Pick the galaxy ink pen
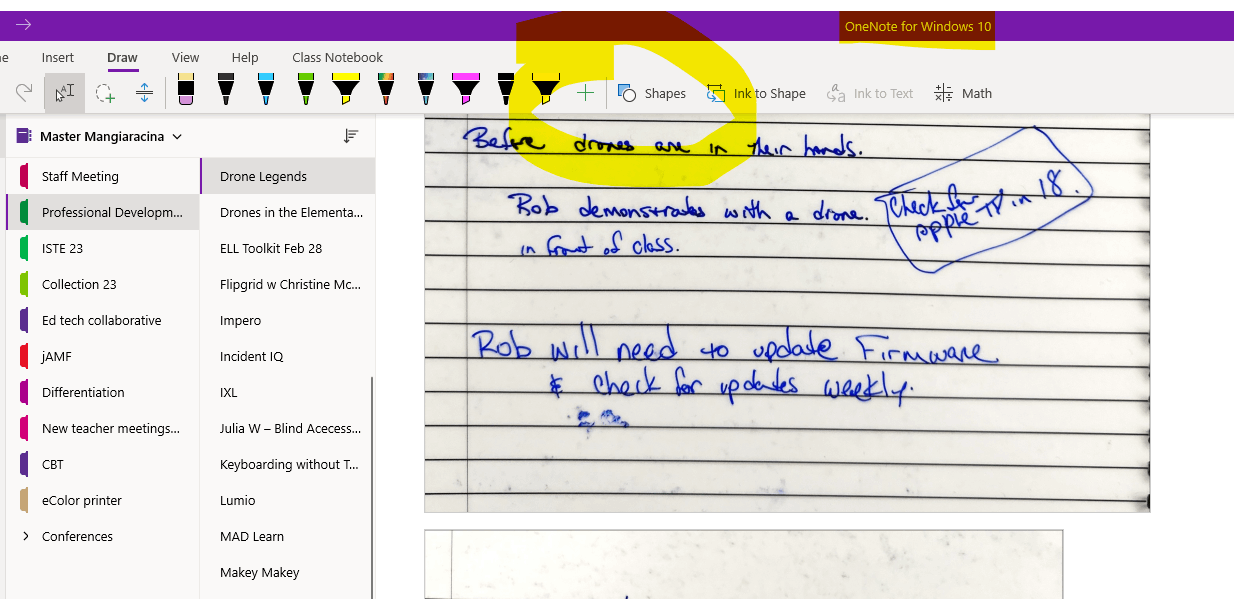The width and height of the screenshot is (1234, 599). pyautogui.click(x=426, y=90)
